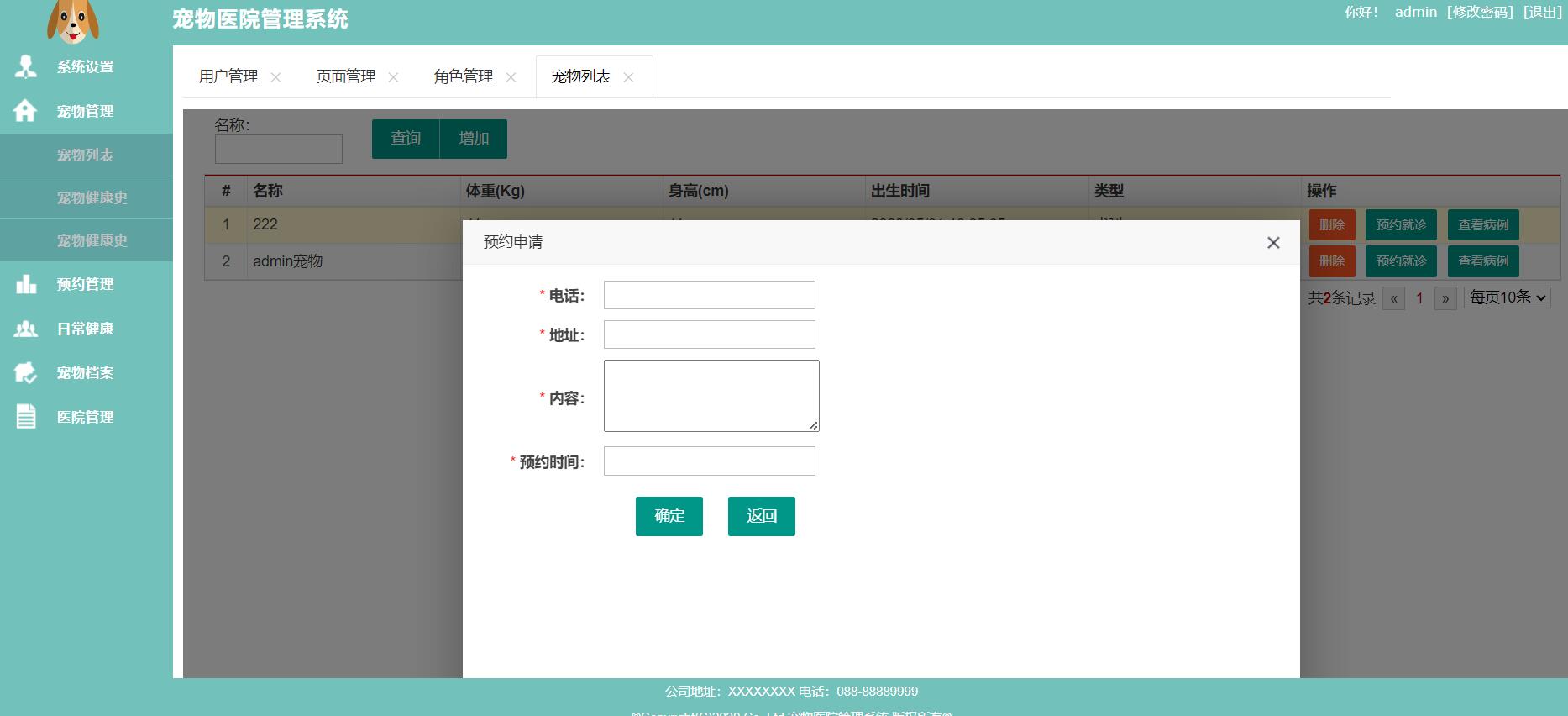
Task: Click 查看病例 for pet 222
Action: click(x=1483, y=225)
